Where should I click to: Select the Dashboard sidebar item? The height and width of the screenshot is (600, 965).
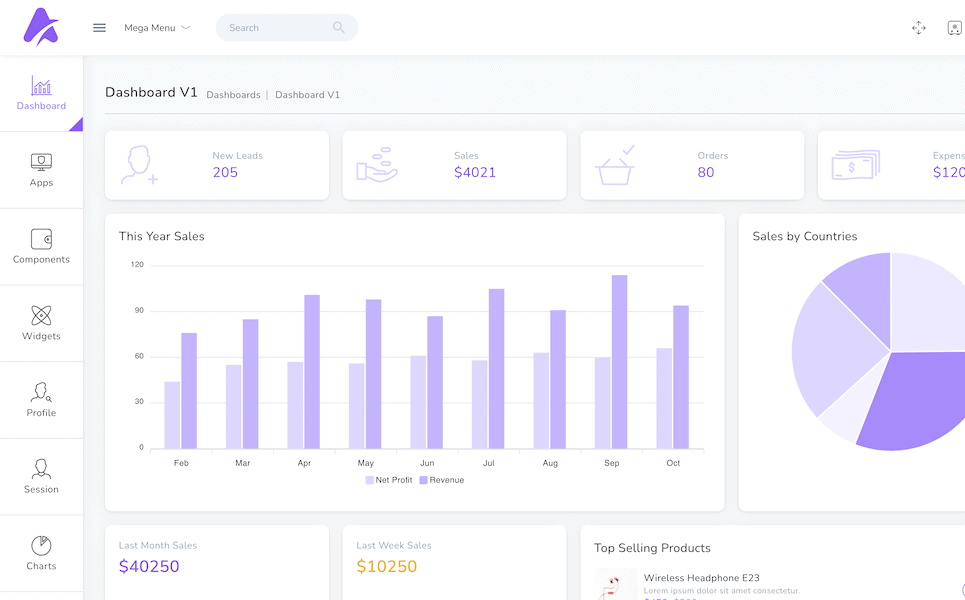41,93
